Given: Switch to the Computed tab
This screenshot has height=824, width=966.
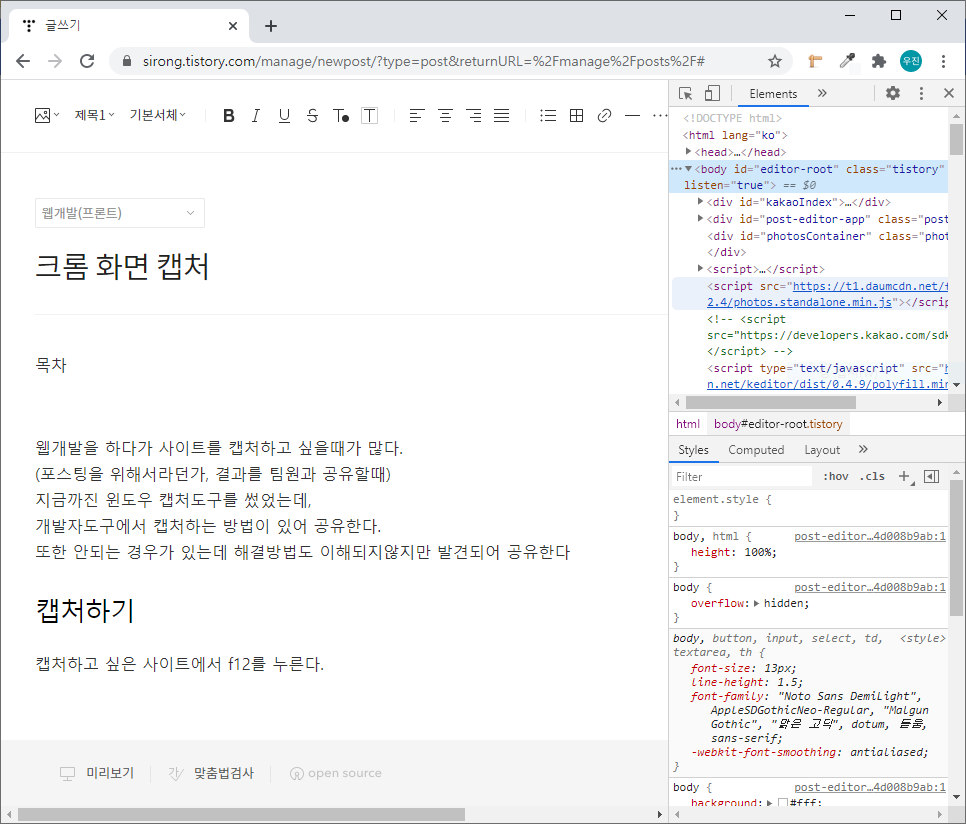Looking at the screenshot, I should (756, 450).
